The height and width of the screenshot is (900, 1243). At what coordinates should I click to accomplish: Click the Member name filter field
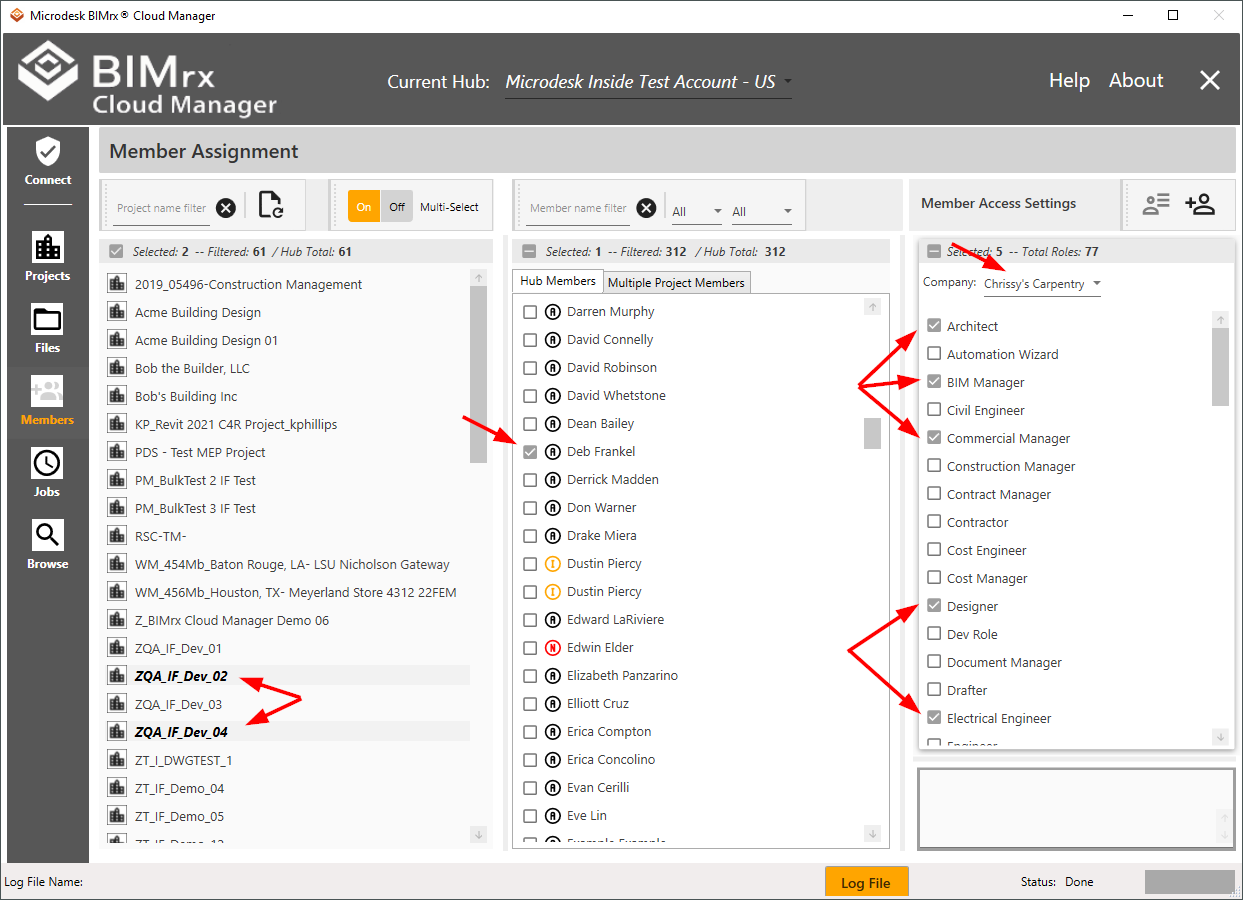(579, 208)
